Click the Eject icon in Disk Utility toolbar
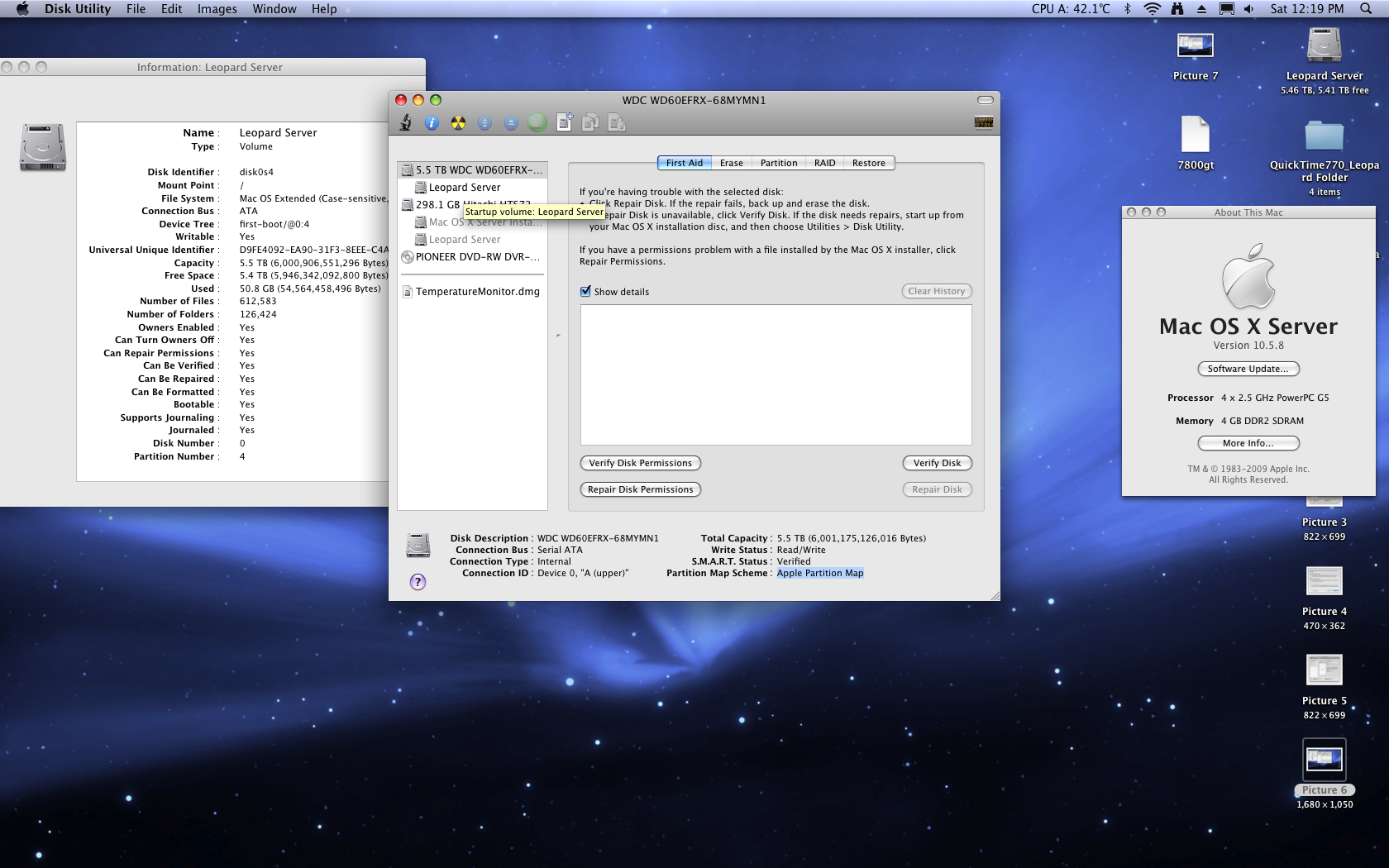 pos(511,123)
